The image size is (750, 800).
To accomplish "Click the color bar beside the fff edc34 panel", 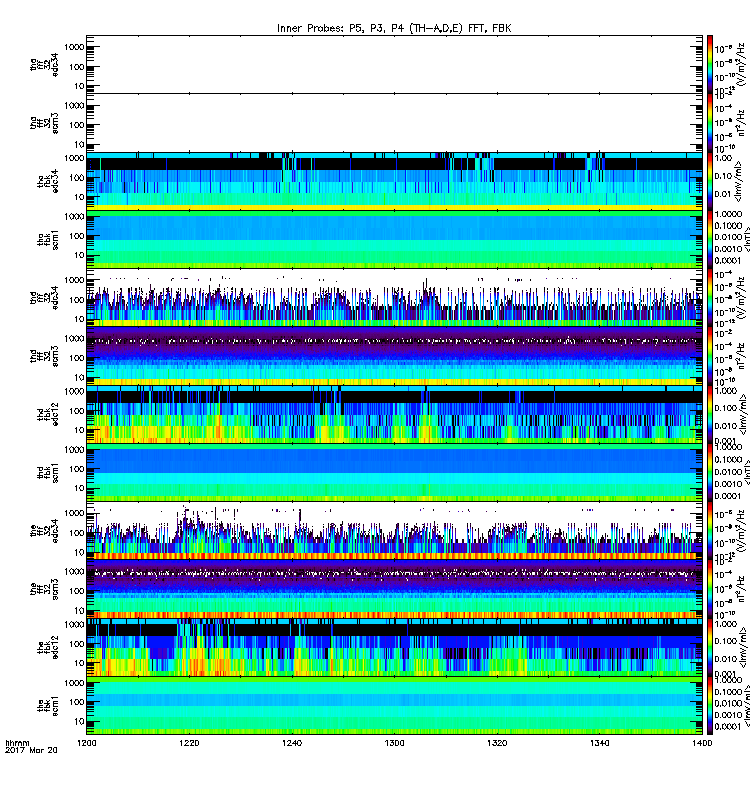I will click(710, 531).
